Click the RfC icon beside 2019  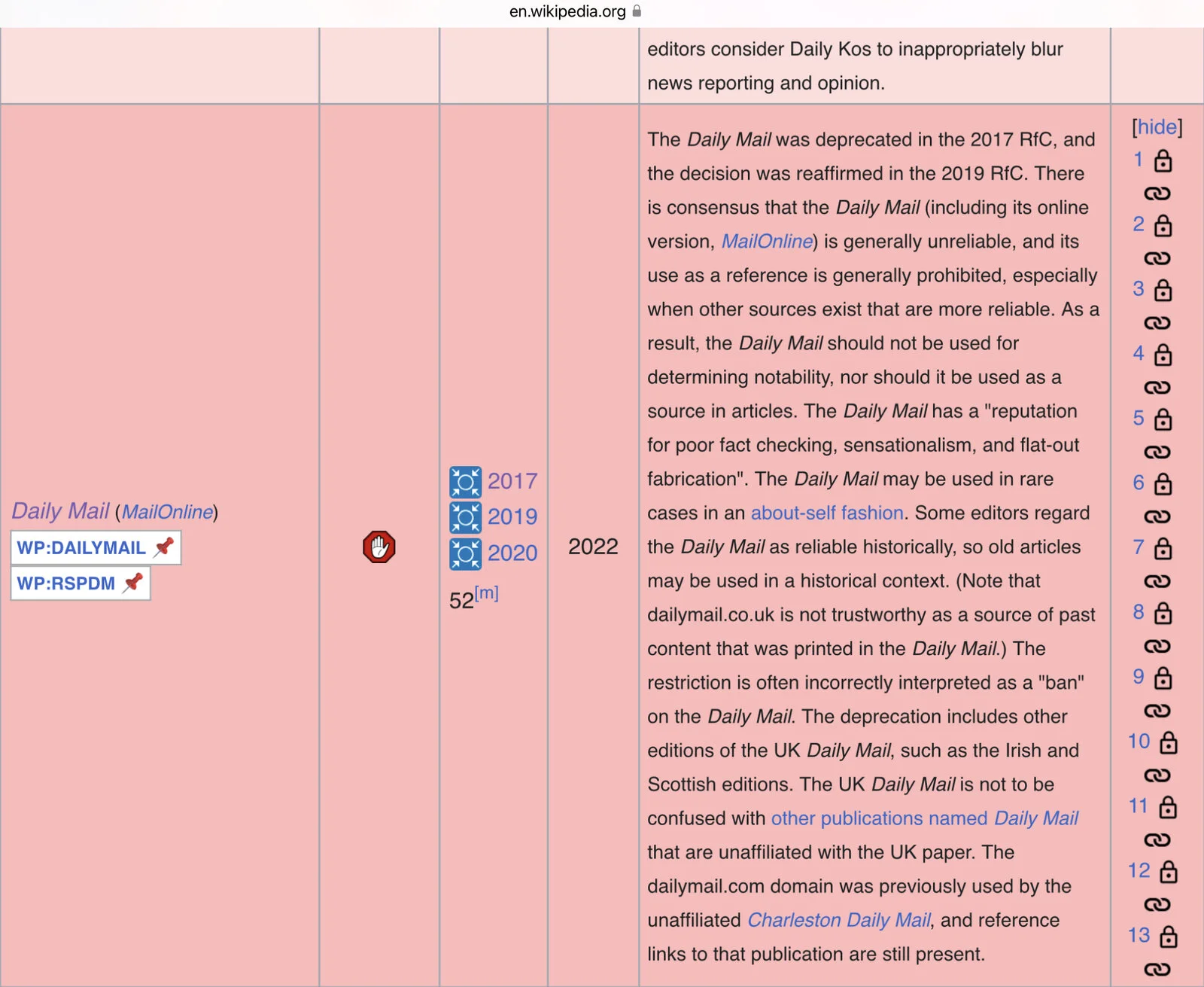coord(465,517)
